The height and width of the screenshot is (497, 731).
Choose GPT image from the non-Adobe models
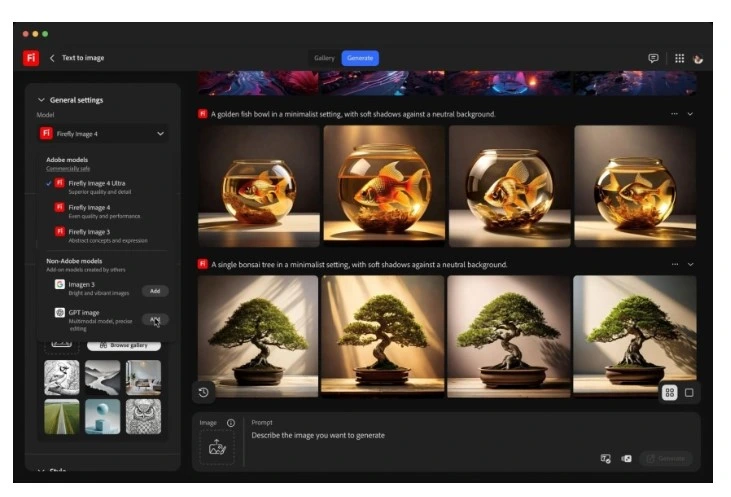click(93, 319)
